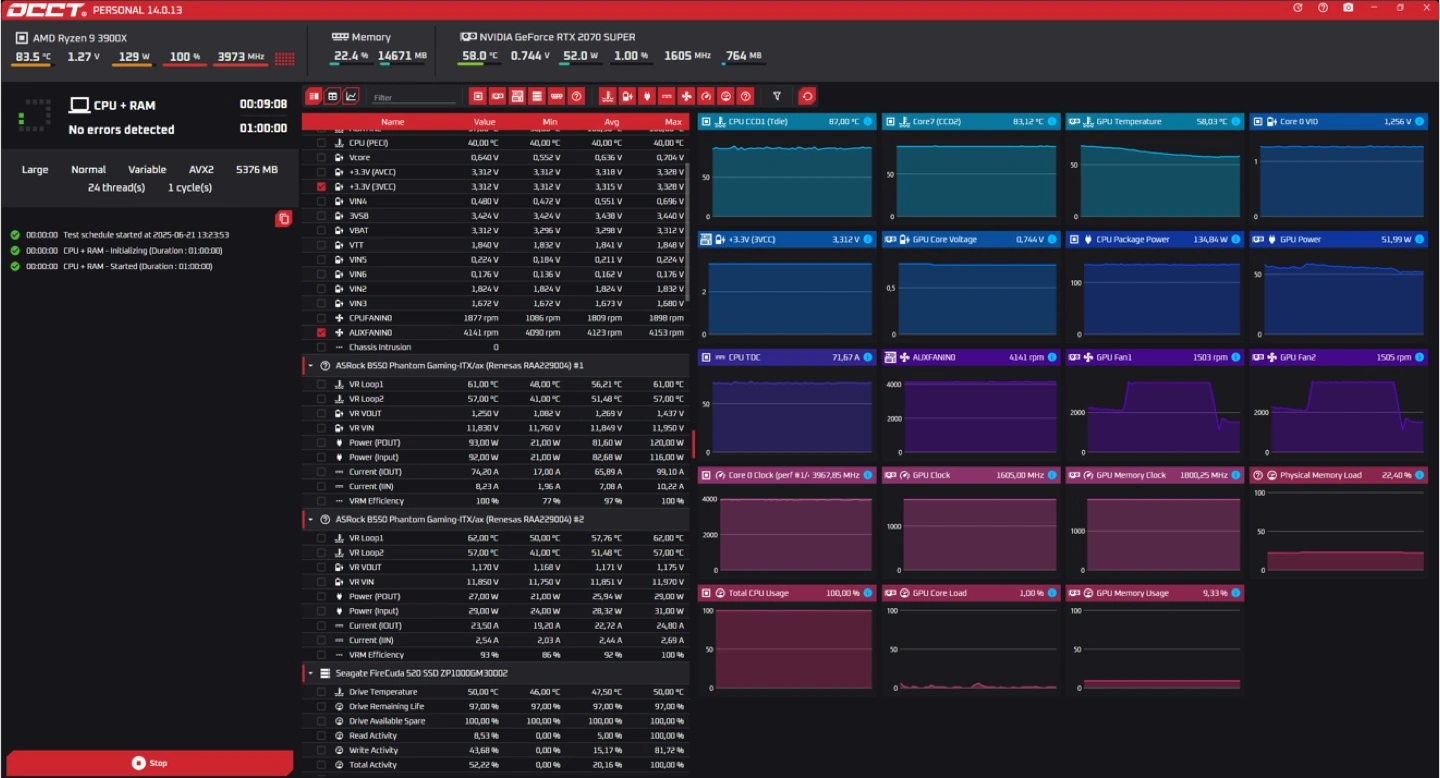Toggle the power plug sensor filter

click(x=647, y=96)
